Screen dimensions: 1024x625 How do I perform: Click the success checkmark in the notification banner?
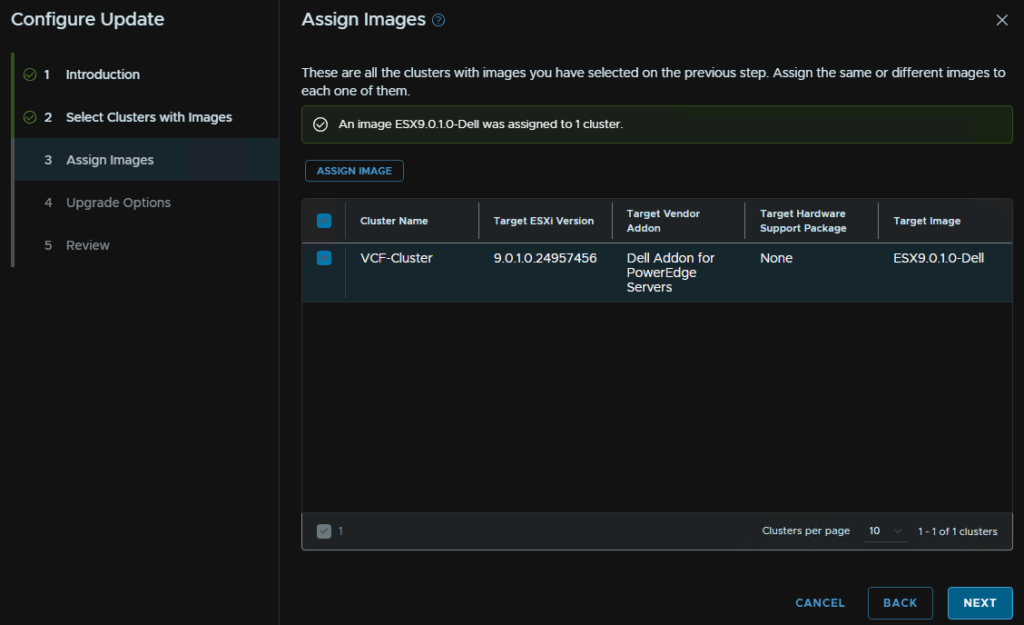coord(320,125)
